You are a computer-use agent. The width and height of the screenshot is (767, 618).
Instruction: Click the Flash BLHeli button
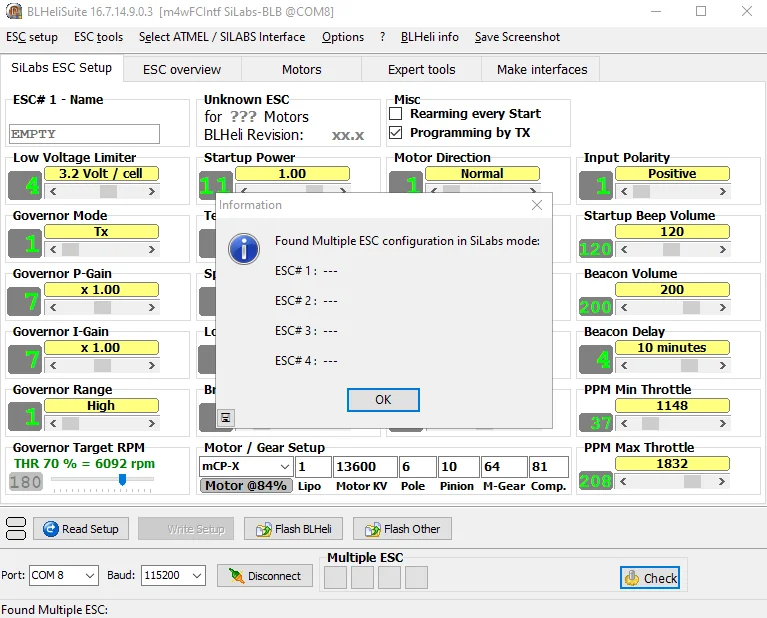point(293,529)
